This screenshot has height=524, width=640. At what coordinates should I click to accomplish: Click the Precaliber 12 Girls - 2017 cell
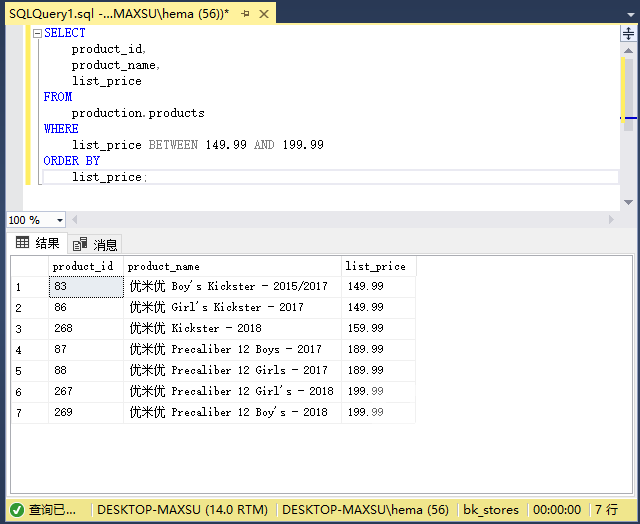(232, 371)
